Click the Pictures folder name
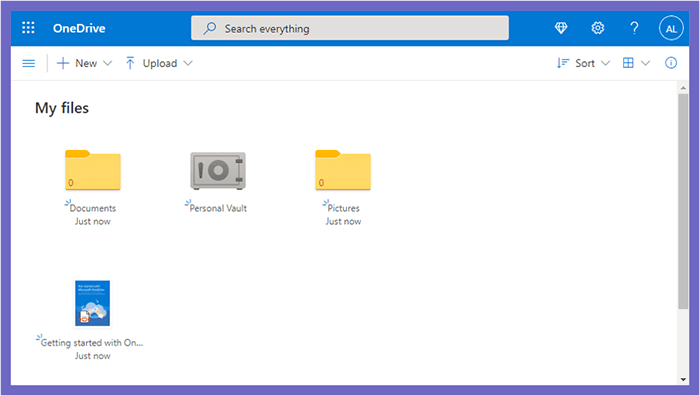700x396 pixels. click(x=343, y=208)
